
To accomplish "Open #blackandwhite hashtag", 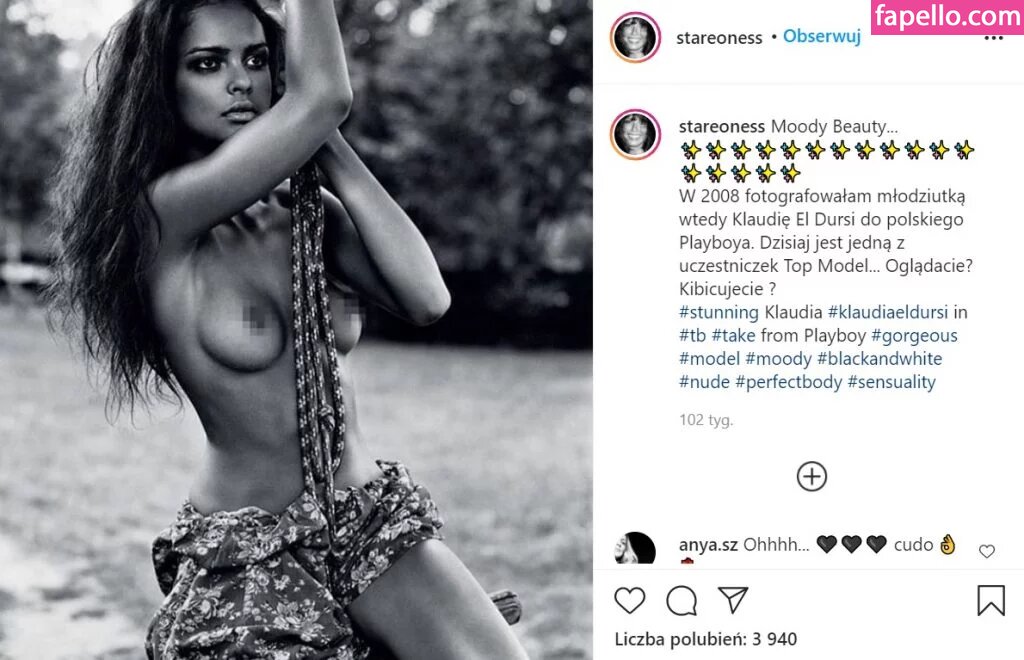I will 879,358.
